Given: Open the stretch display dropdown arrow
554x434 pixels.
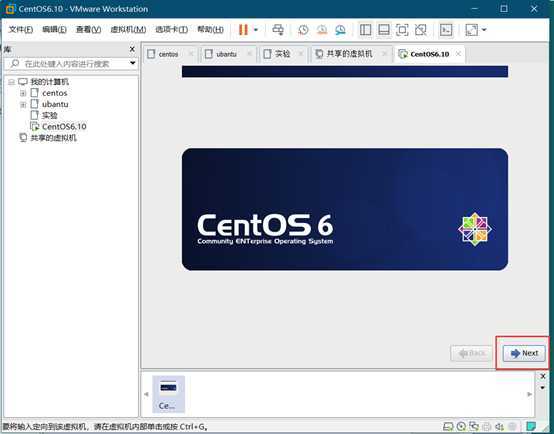Looking at the screenshot, I should pos(484,30).
